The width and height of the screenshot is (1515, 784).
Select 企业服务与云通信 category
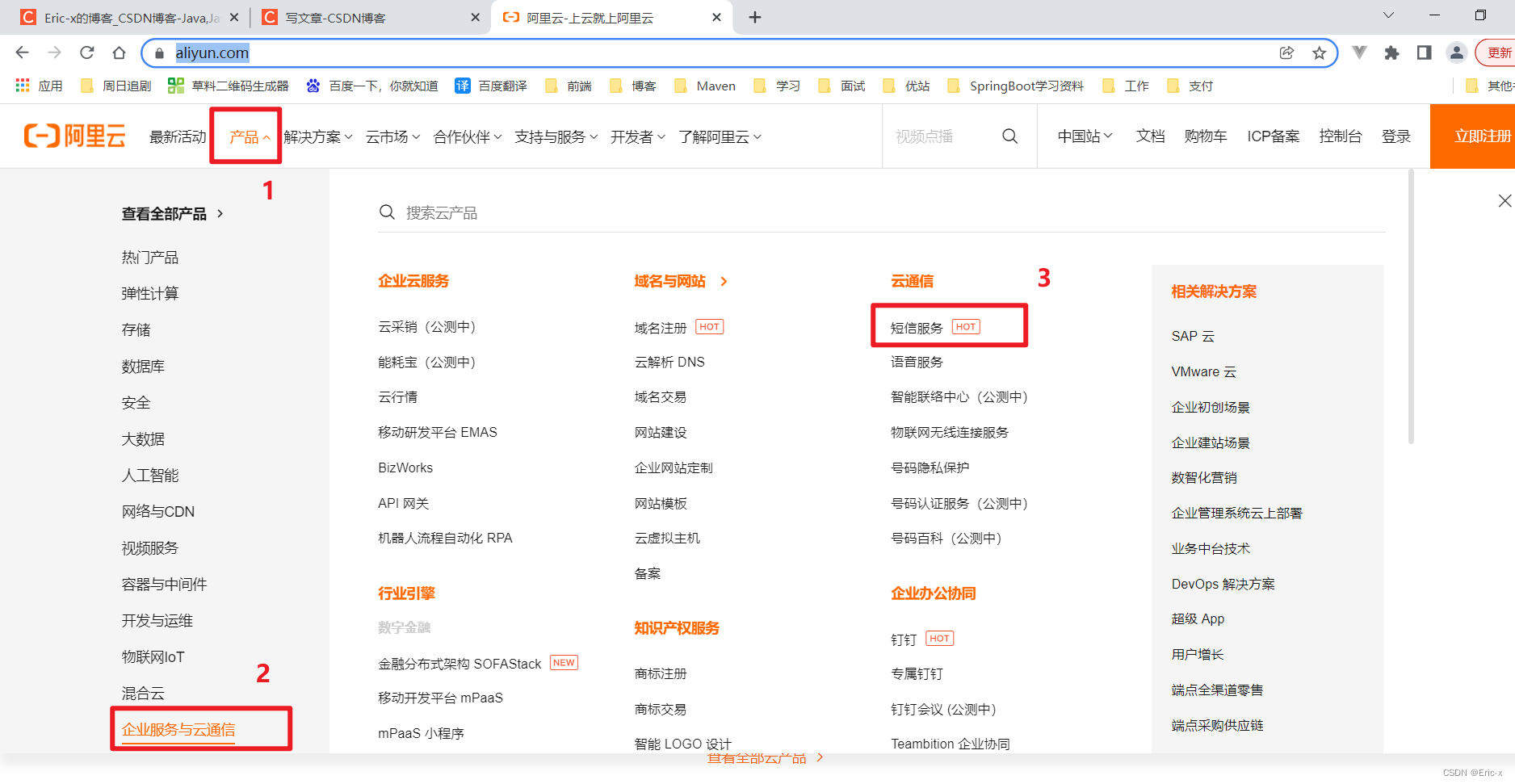click(x=178, y=729)
